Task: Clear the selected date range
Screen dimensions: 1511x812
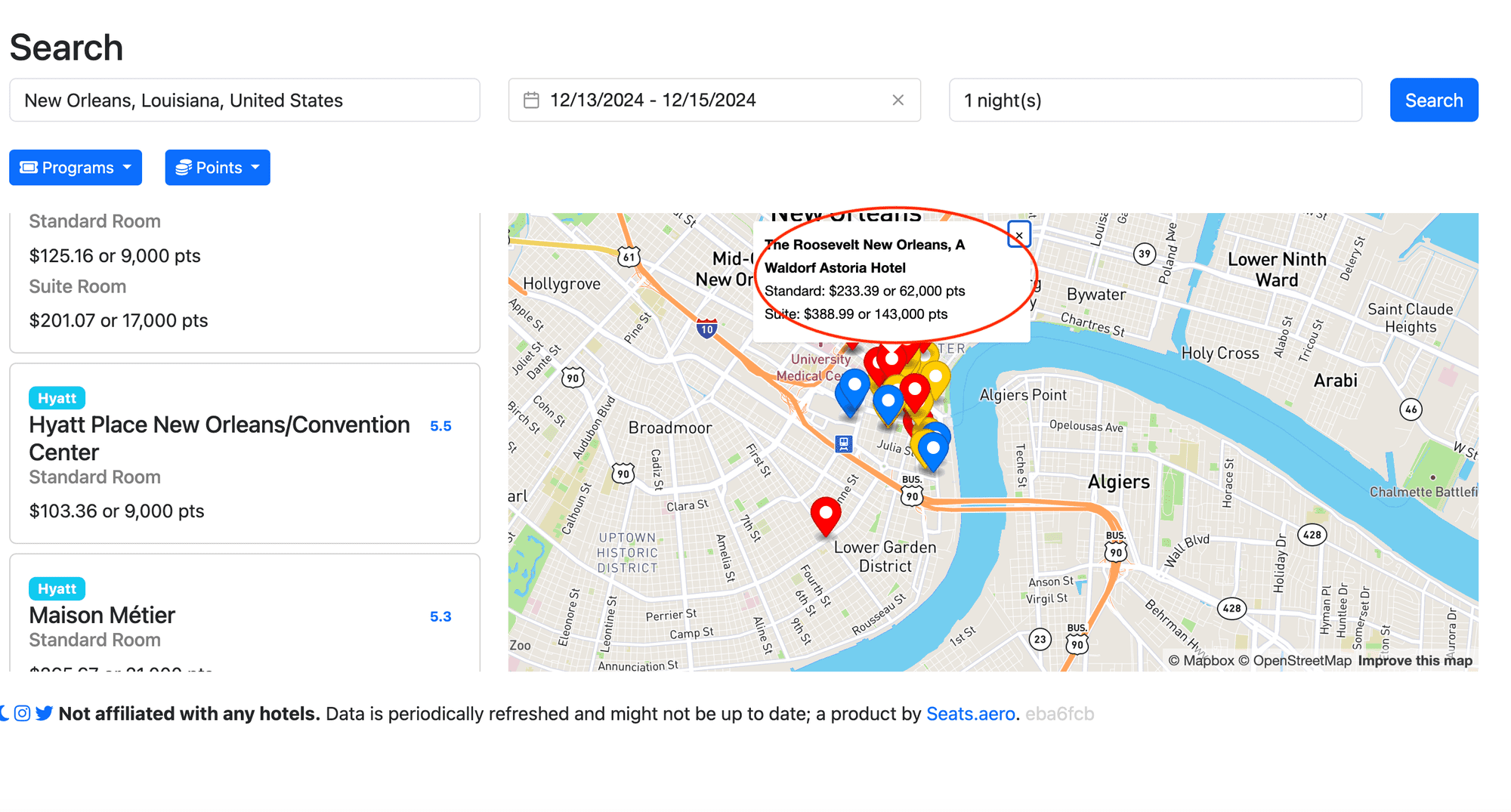Action: [x=898, y=100]
